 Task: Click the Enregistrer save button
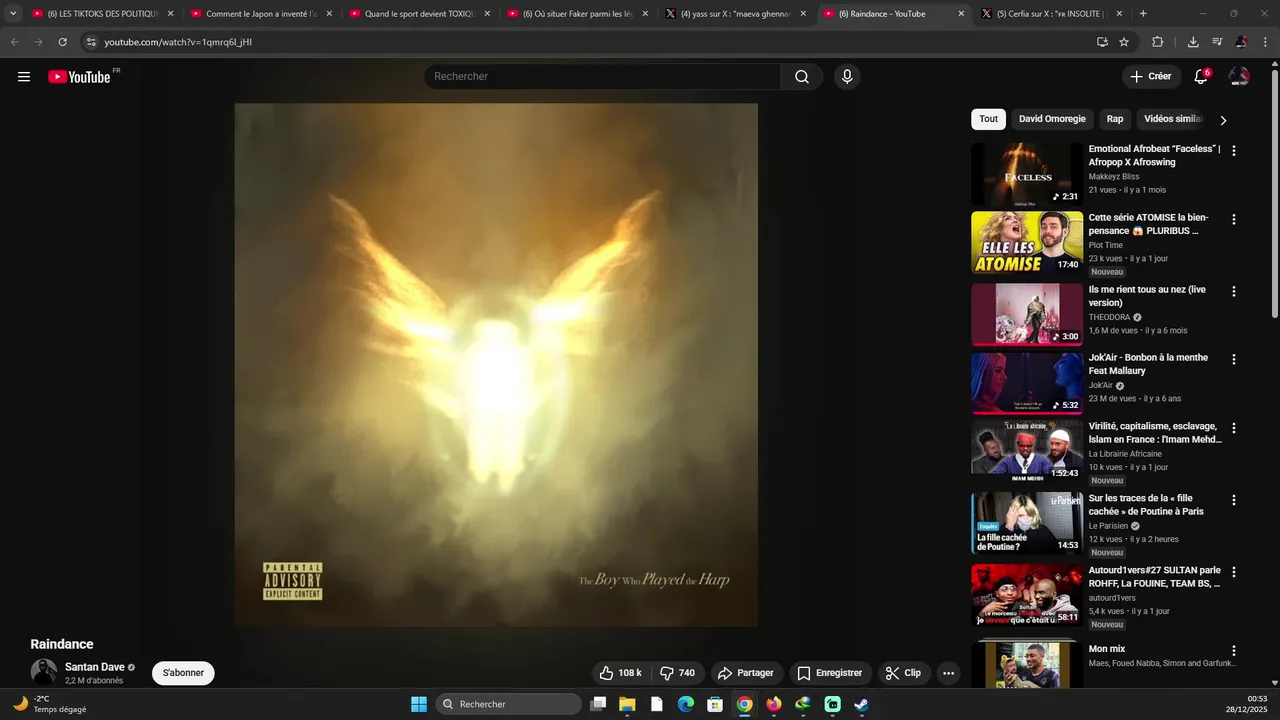(x=830, y=673)
